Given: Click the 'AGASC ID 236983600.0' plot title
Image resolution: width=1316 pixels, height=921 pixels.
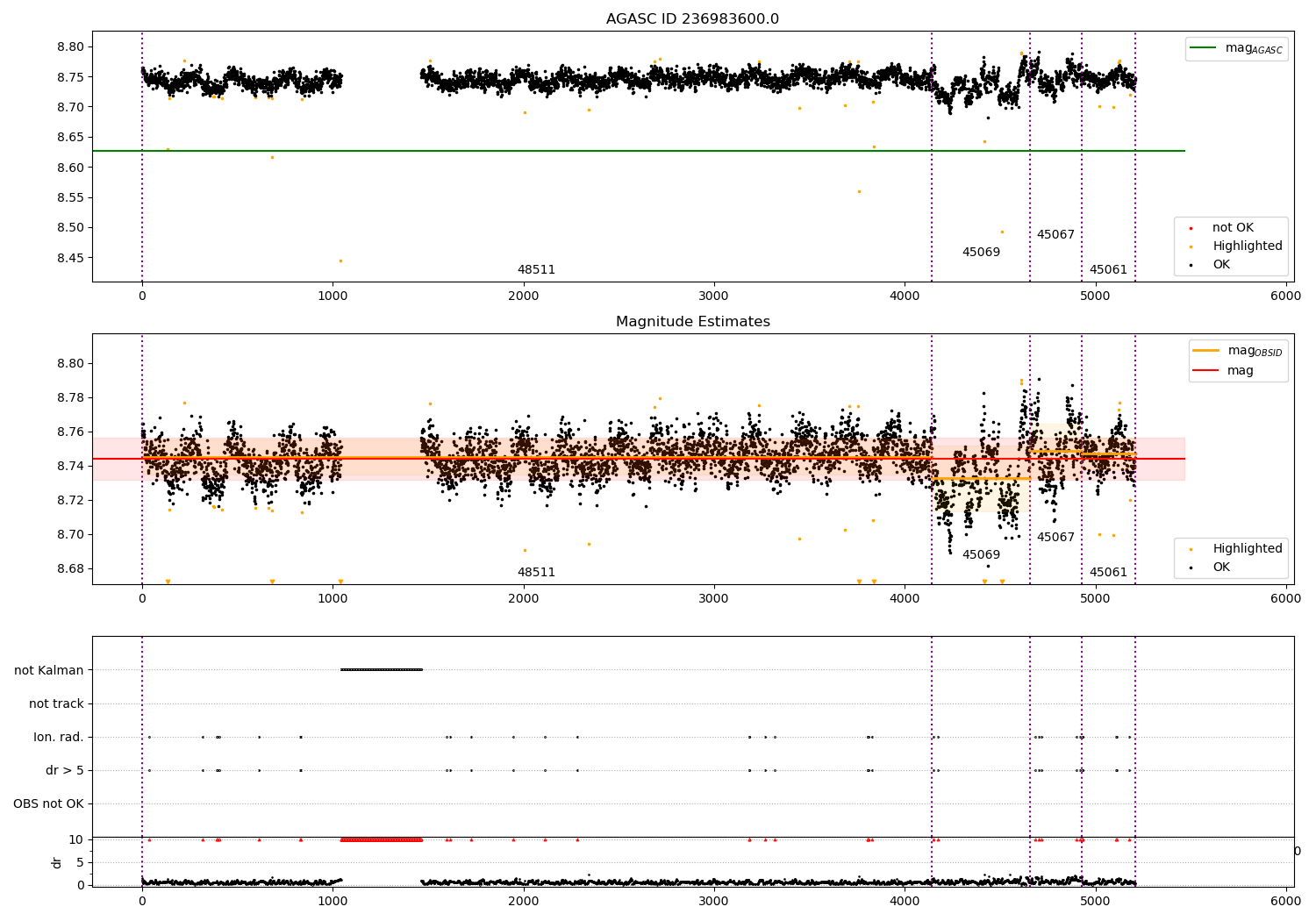Looking at the screenshot, I should coord(692,19).
